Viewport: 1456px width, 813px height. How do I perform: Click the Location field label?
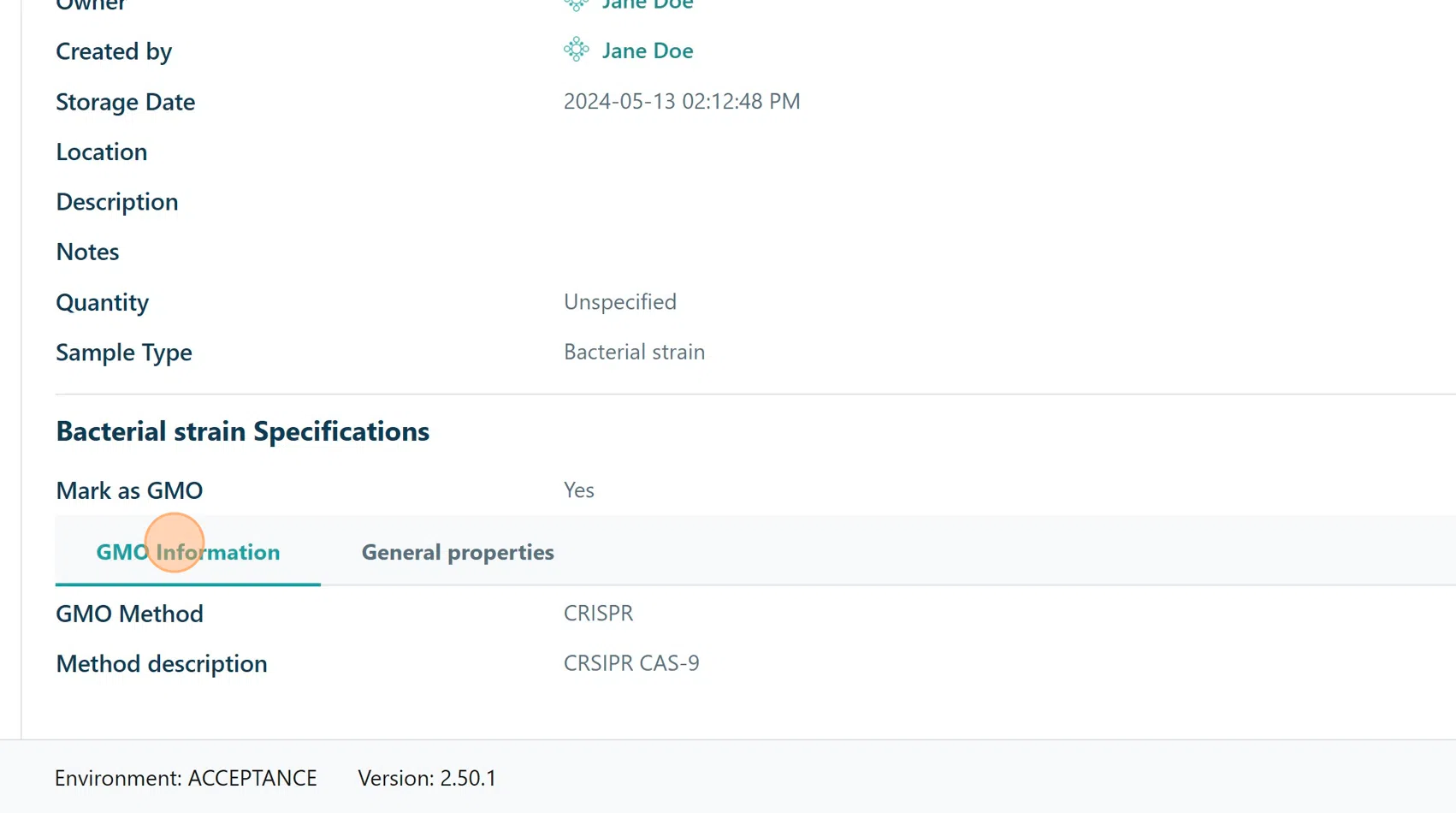[x=101, y=152]
